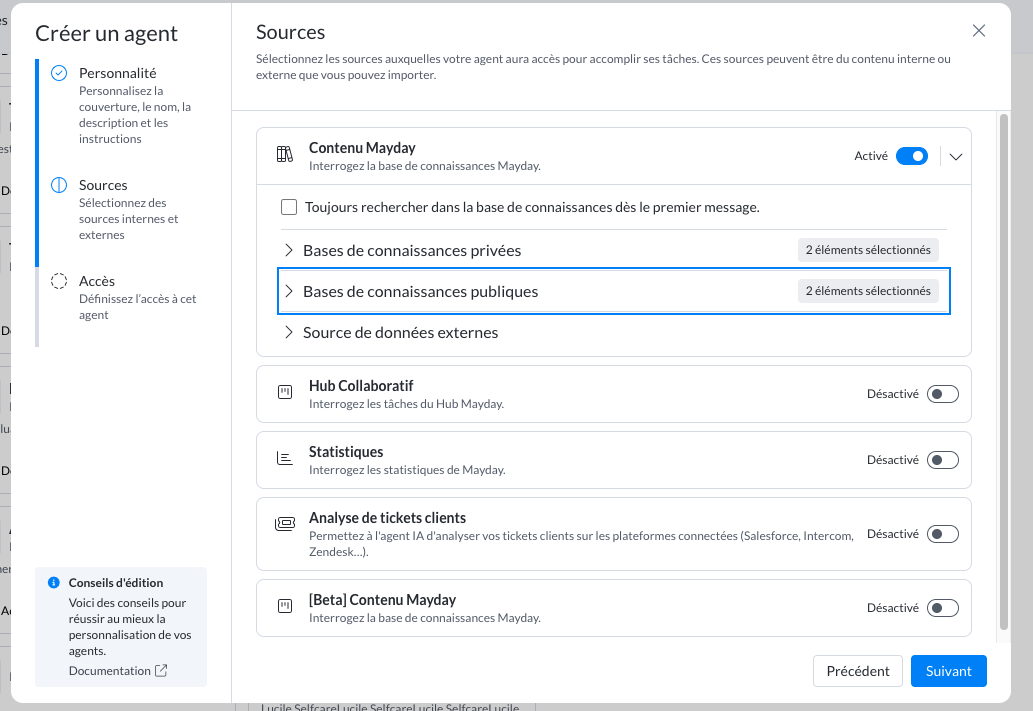Click the Accès step dashed circle icon
The width and height of the screenshot is (1033, 711).
click(59, 282)
